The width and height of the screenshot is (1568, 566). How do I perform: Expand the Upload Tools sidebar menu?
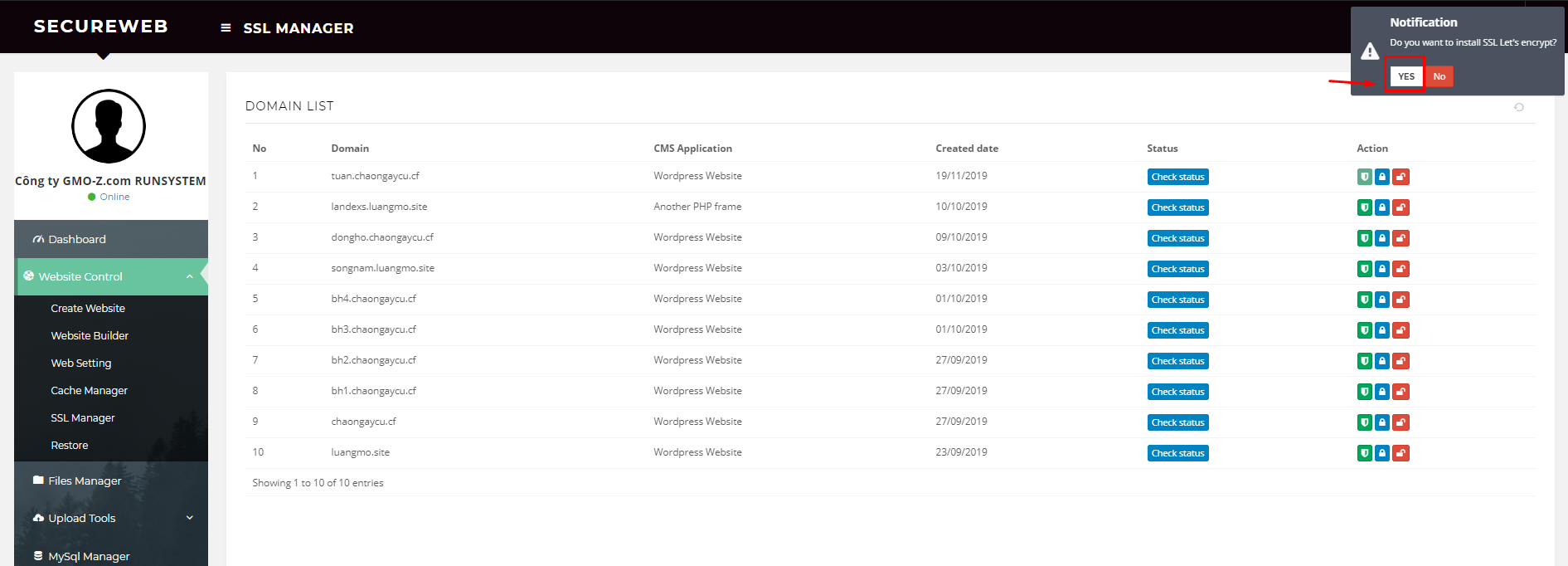(111, 518)
